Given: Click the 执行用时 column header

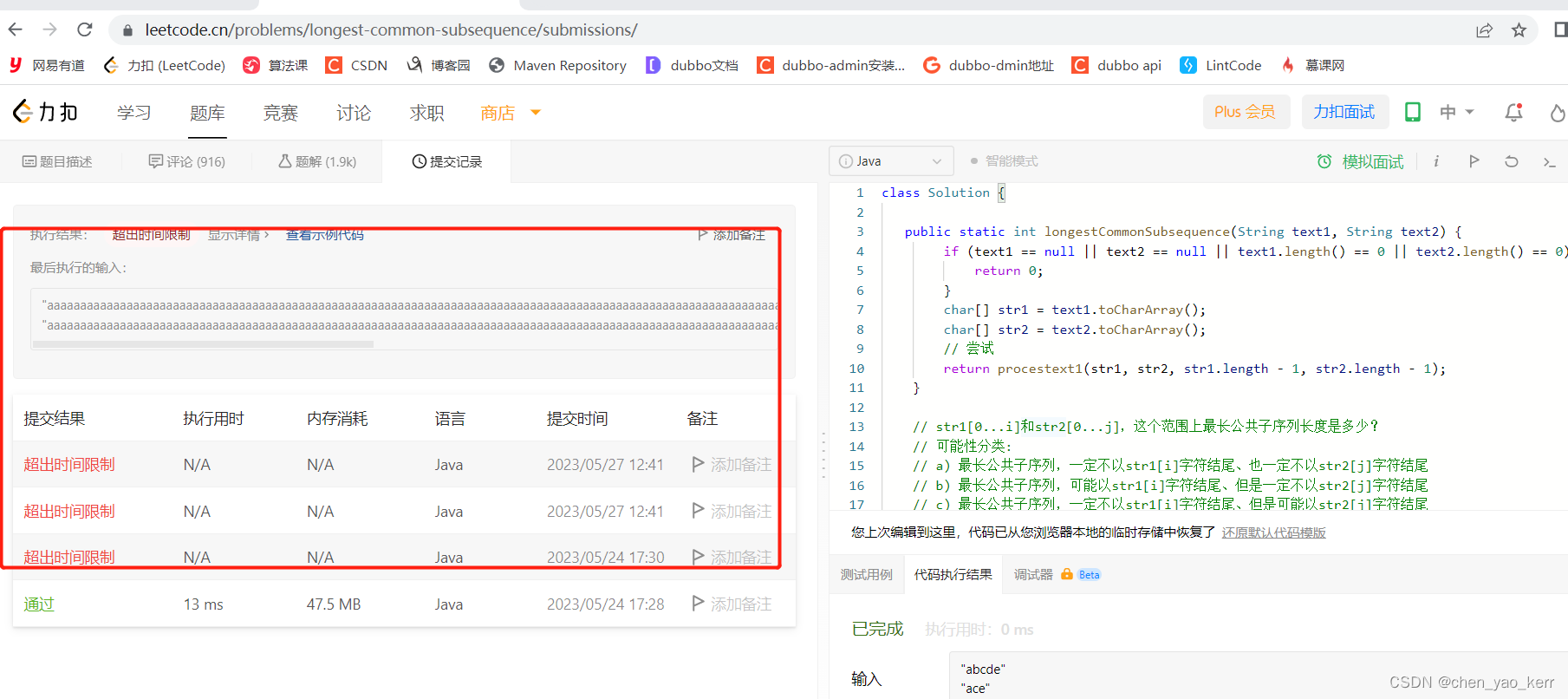Looking at the screenshot, I should (213, 419).
